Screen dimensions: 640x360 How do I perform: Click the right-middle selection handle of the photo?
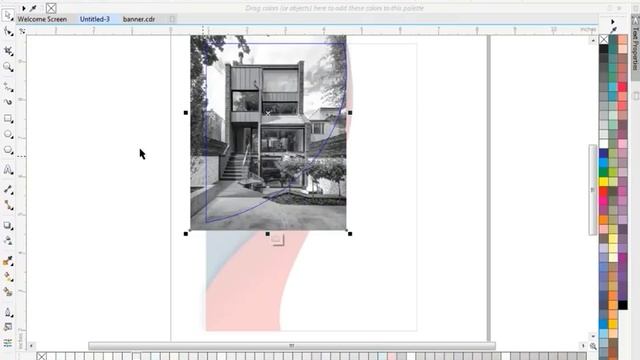pyautogui.click(x=350, y=113)
